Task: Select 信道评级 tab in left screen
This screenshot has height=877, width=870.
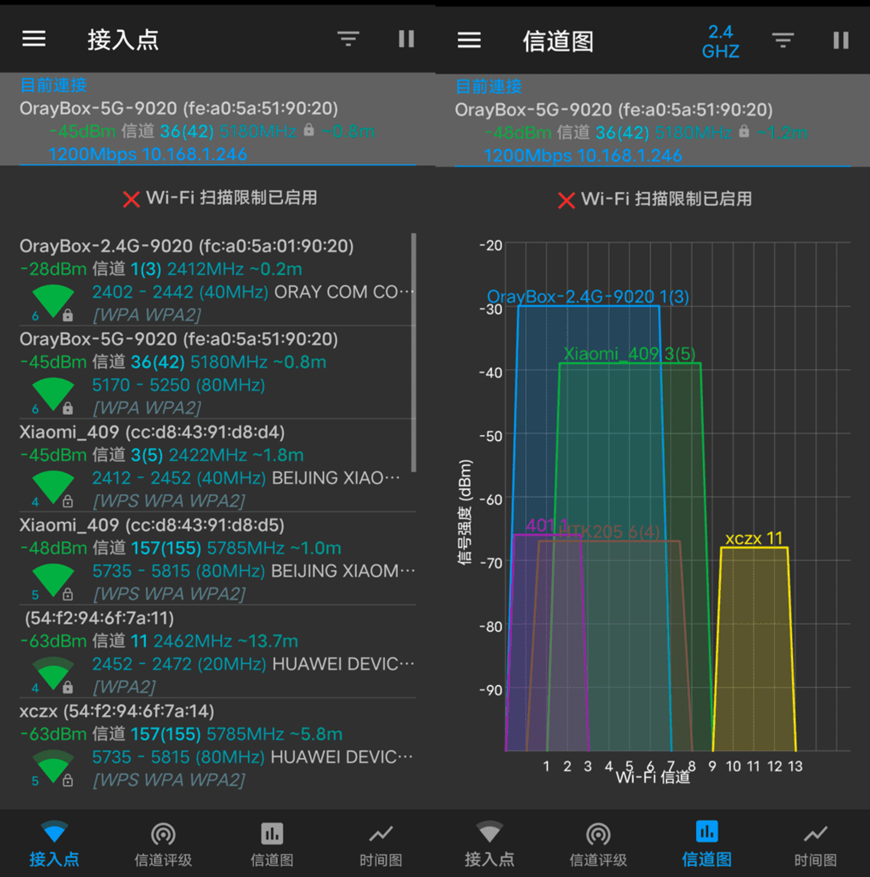Action: click(163, 843)
